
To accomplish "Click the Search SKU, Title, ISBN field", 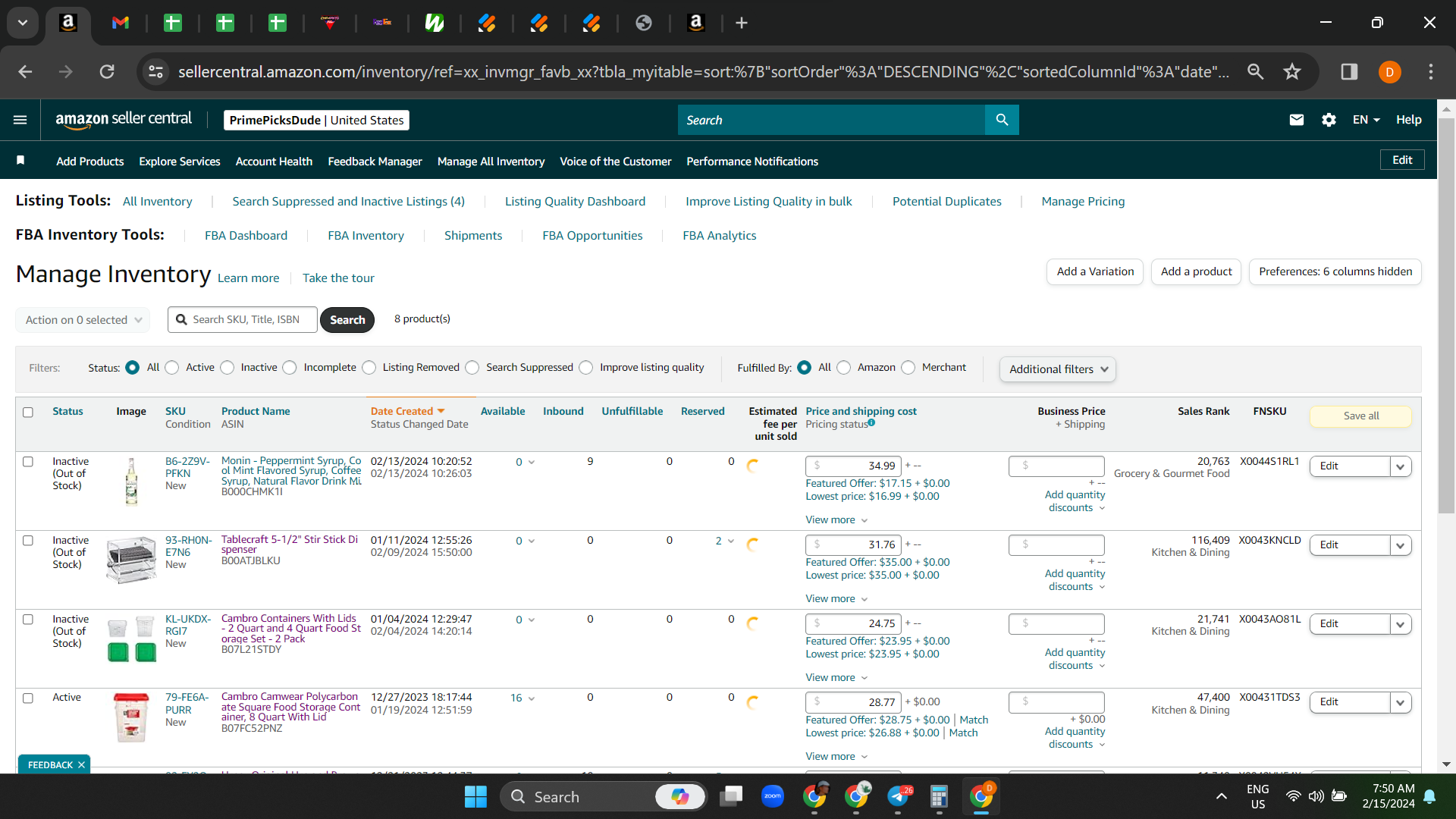I will 243,319.
